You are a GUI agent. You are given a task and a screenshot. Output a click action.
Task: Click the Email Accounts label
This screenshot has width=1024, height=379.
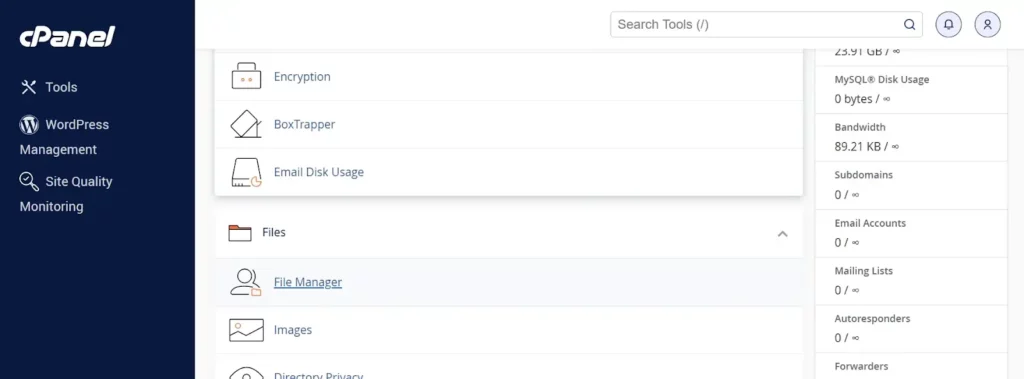870,223
